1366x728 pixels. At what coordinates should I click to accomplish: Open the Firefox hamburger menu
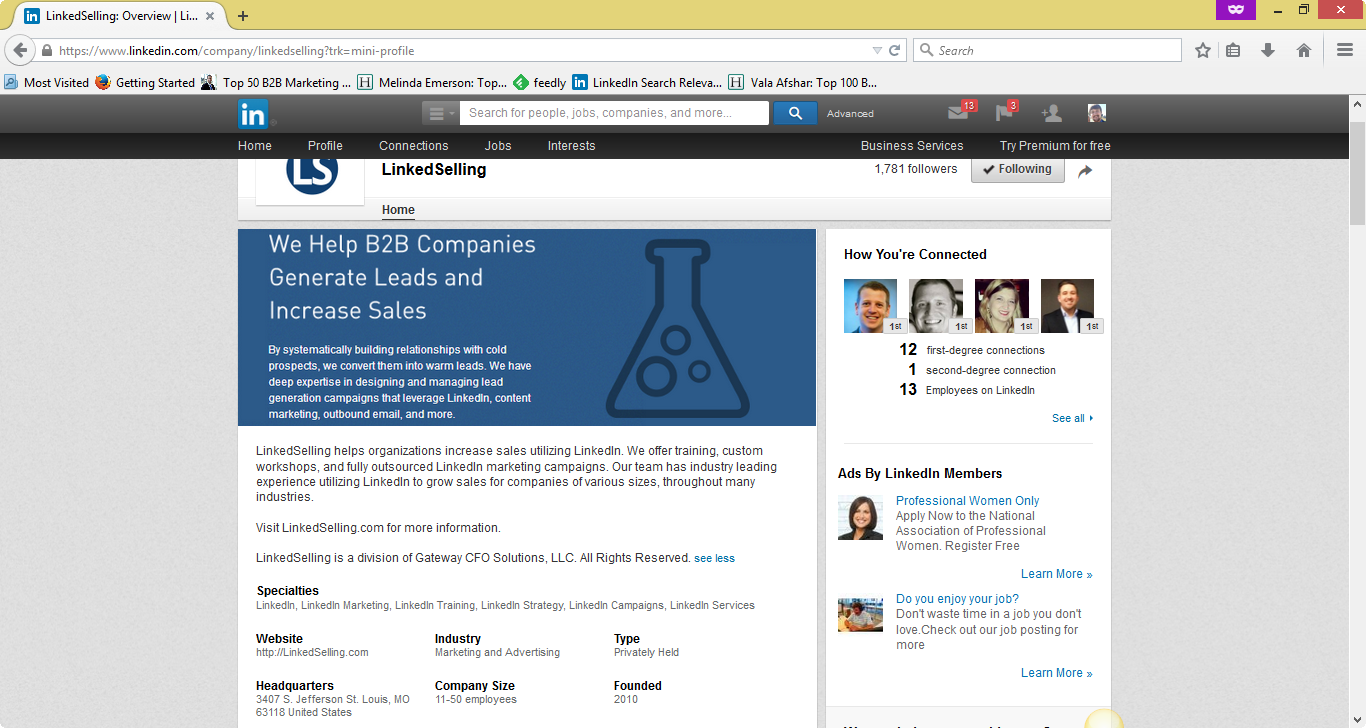pos(1345,50)
